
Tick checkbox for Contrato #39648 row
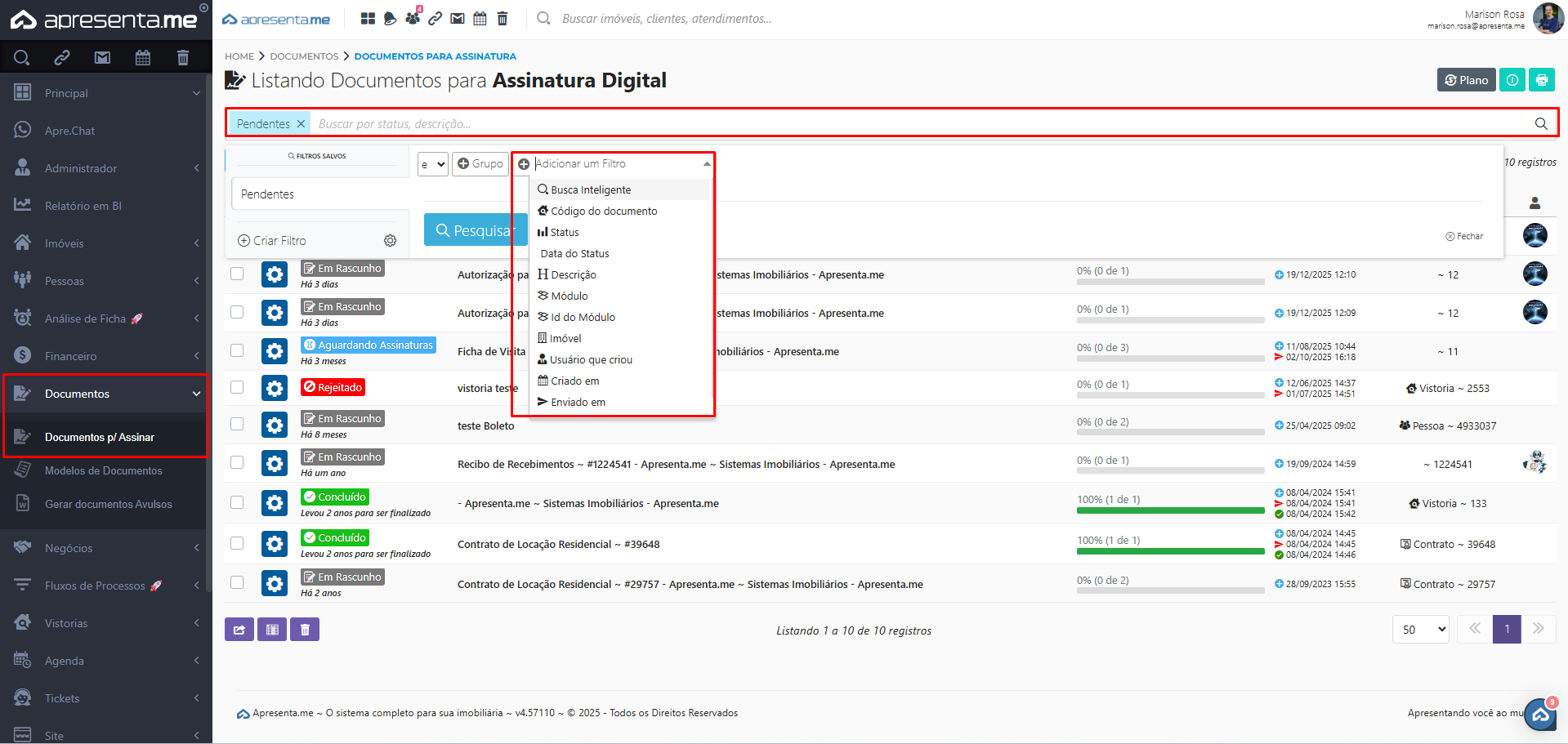[237, 543]
